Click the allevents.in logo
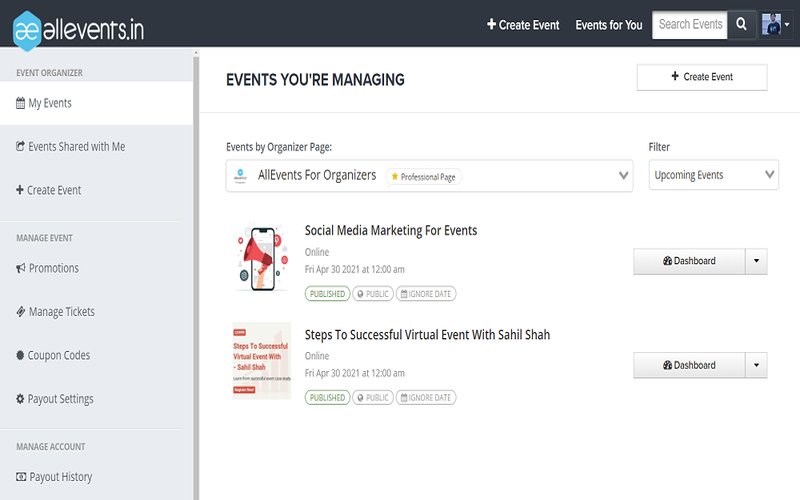The image size is (800, 500). point(78,28)
